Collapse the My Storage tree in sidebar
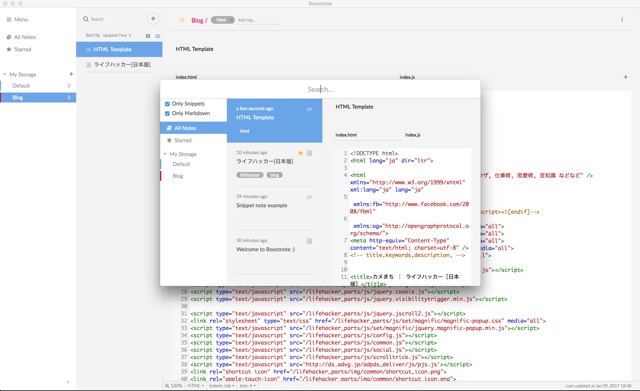The image size is (640, 391). tap(4, 74)
